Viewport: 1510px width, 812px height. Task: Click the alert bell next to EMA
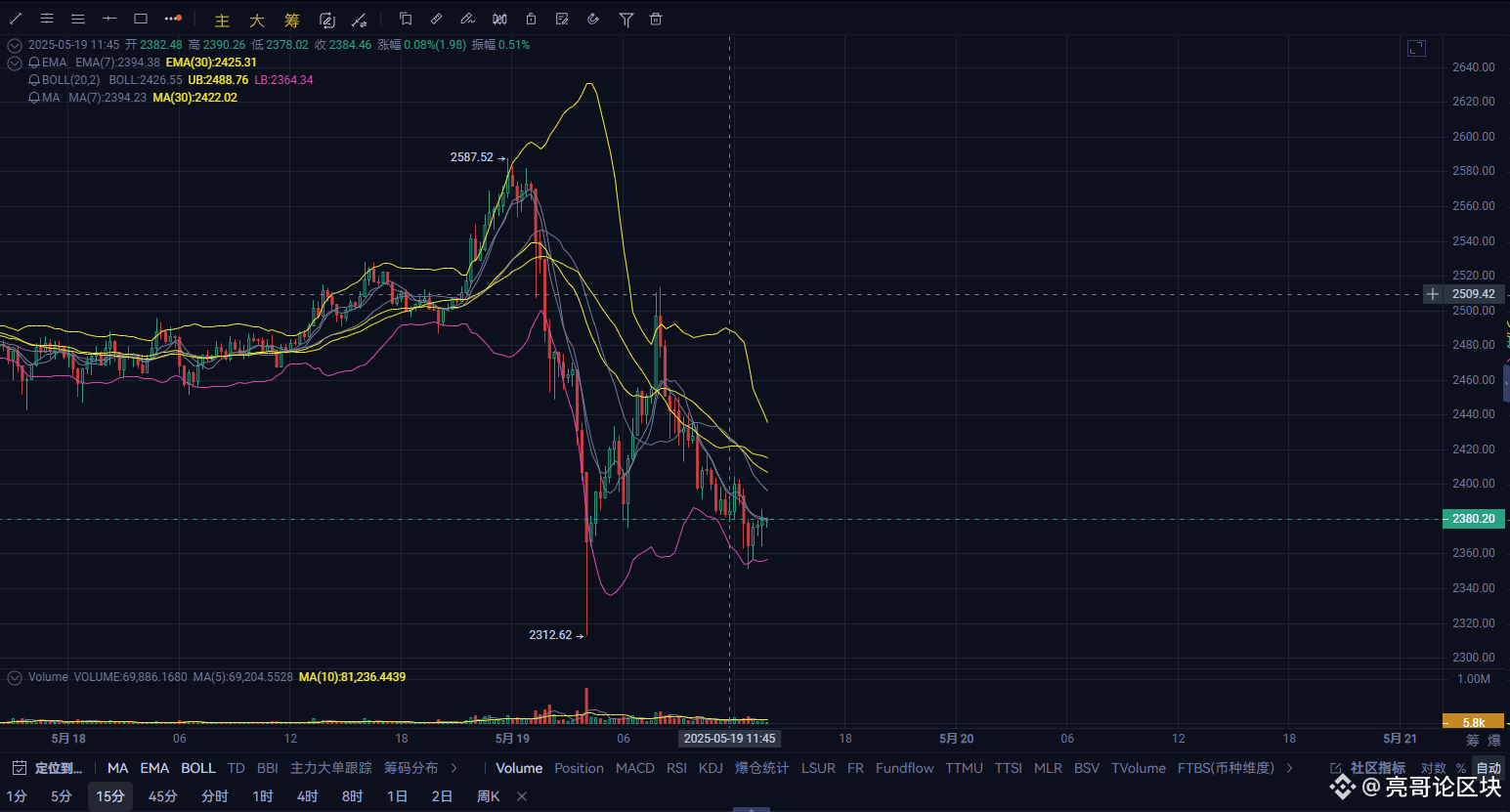pyautogui.click(x=34, y=63)
